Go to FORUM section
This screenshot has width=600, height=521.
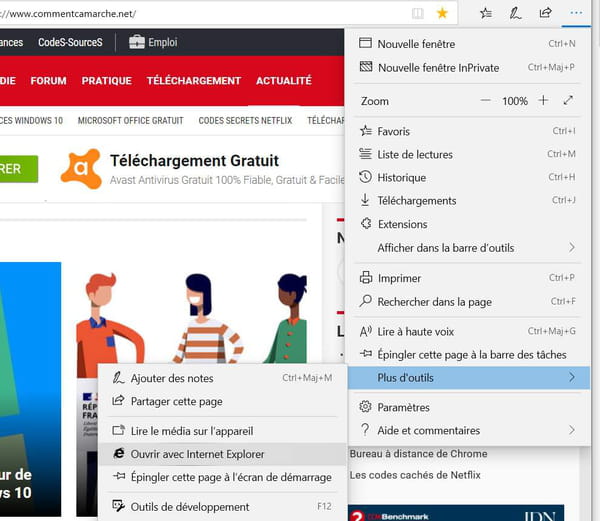[49, 81]
